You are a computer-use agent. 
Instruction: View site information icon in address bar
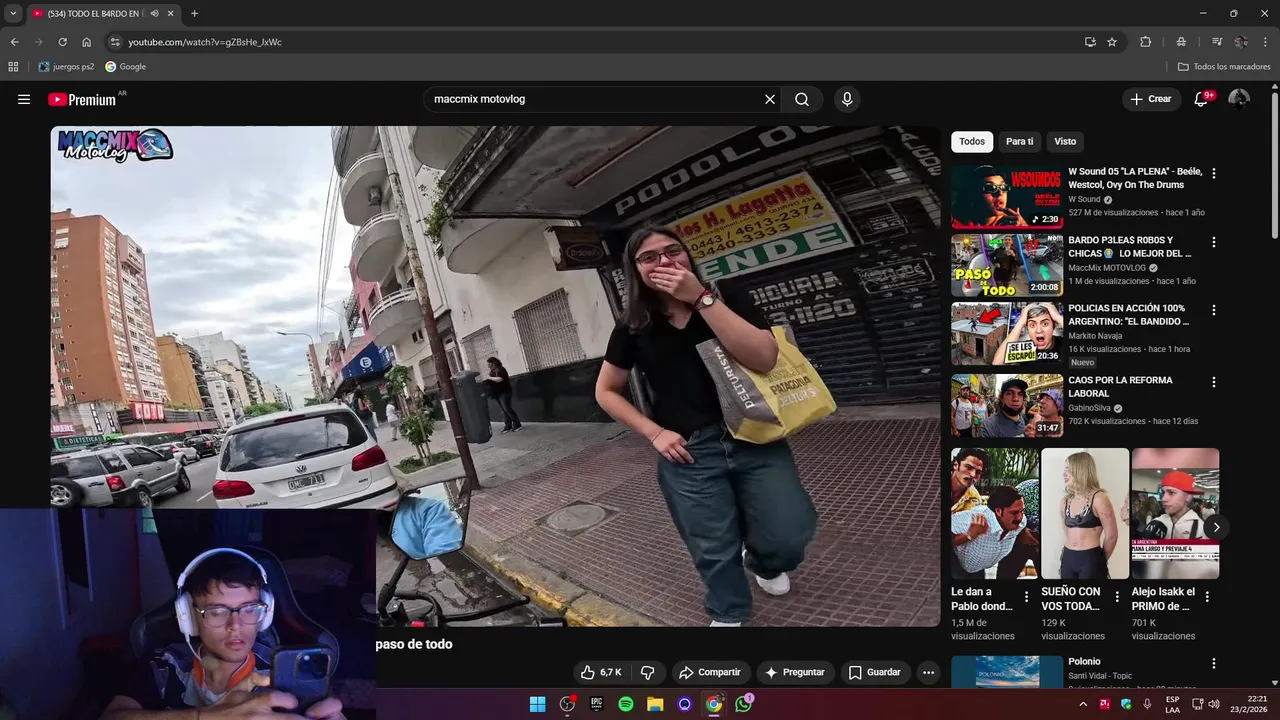click(x=115, y=42)
